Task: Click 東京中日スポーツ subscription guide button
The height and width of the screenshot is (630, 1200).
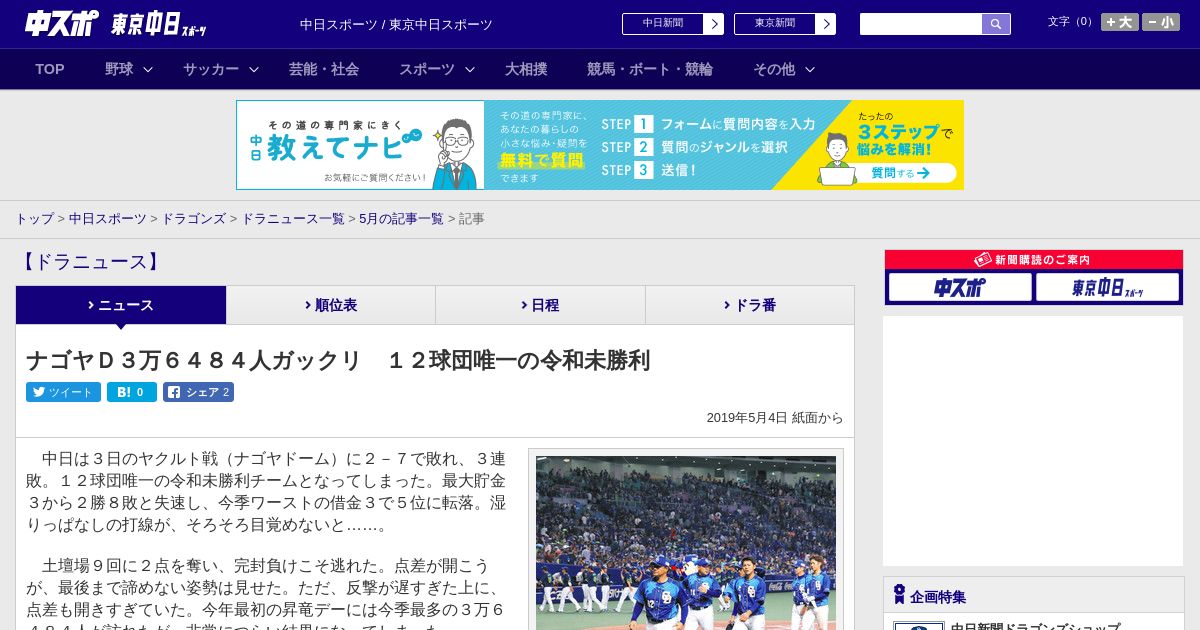Action: point(1107,288)
